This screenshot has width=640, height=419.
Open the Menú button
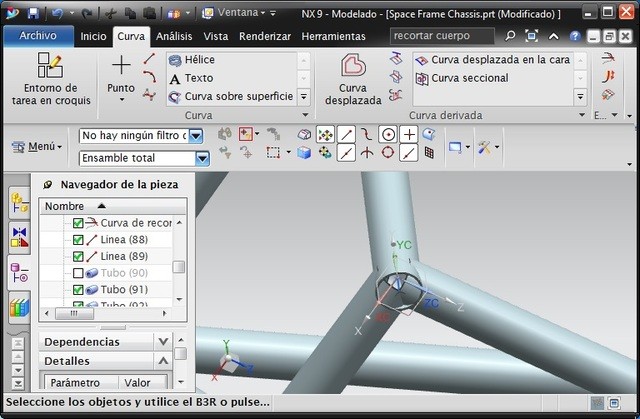(x=37, y=147)
